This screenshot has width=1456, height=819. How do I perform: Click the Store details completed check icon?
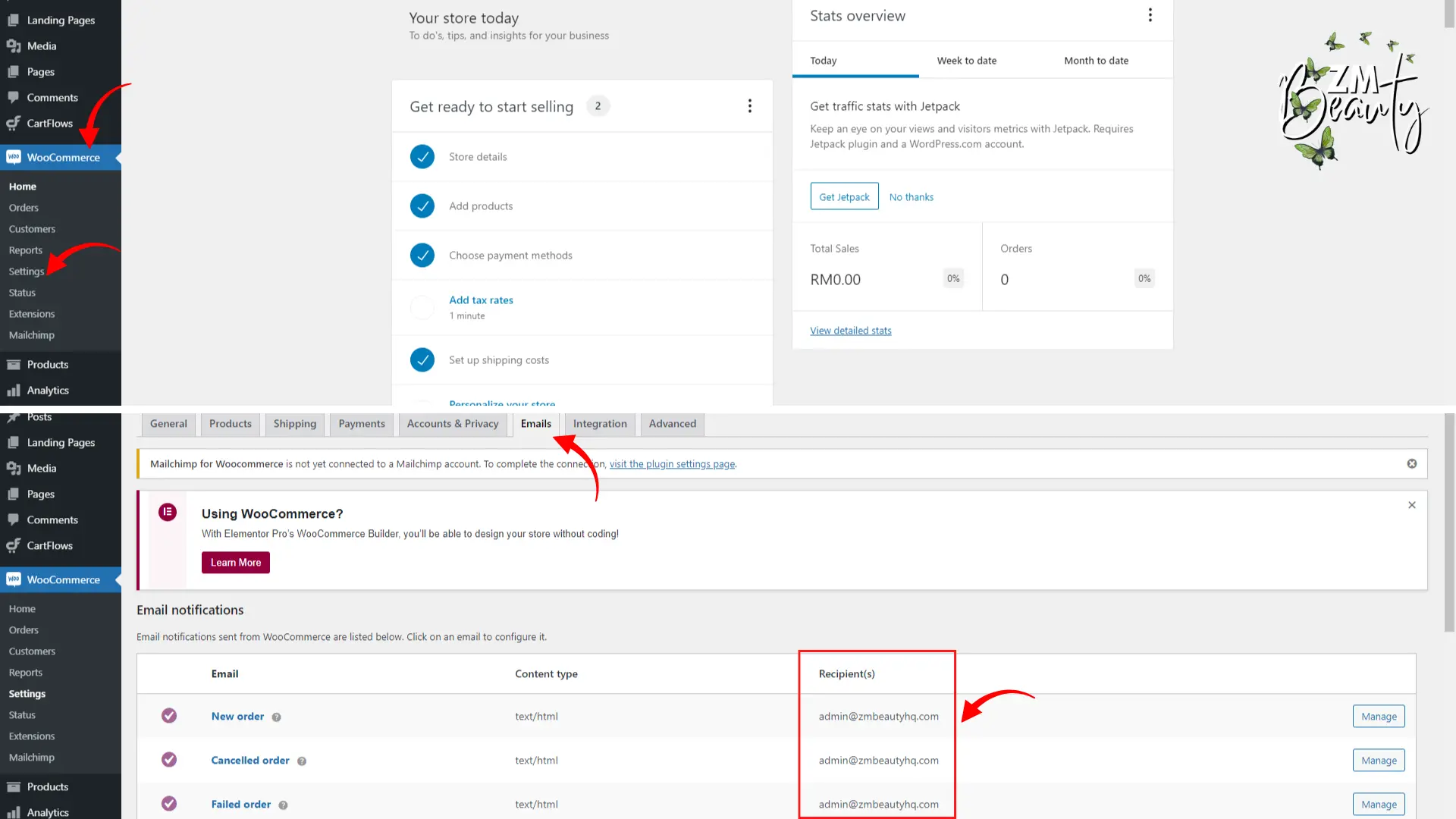422,157
